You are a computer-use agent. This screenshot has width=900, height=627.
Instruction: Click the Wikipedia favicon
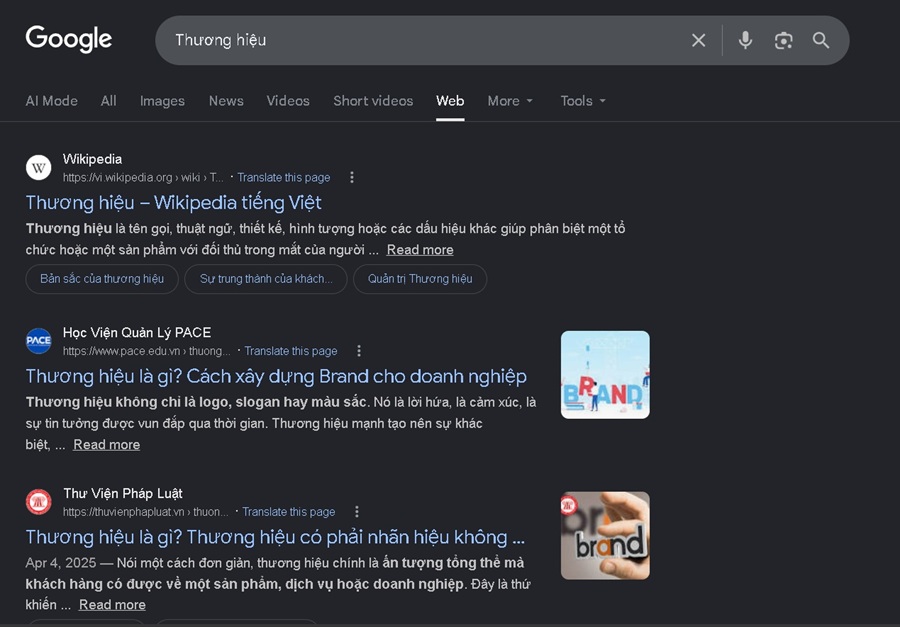pos(38,168)
